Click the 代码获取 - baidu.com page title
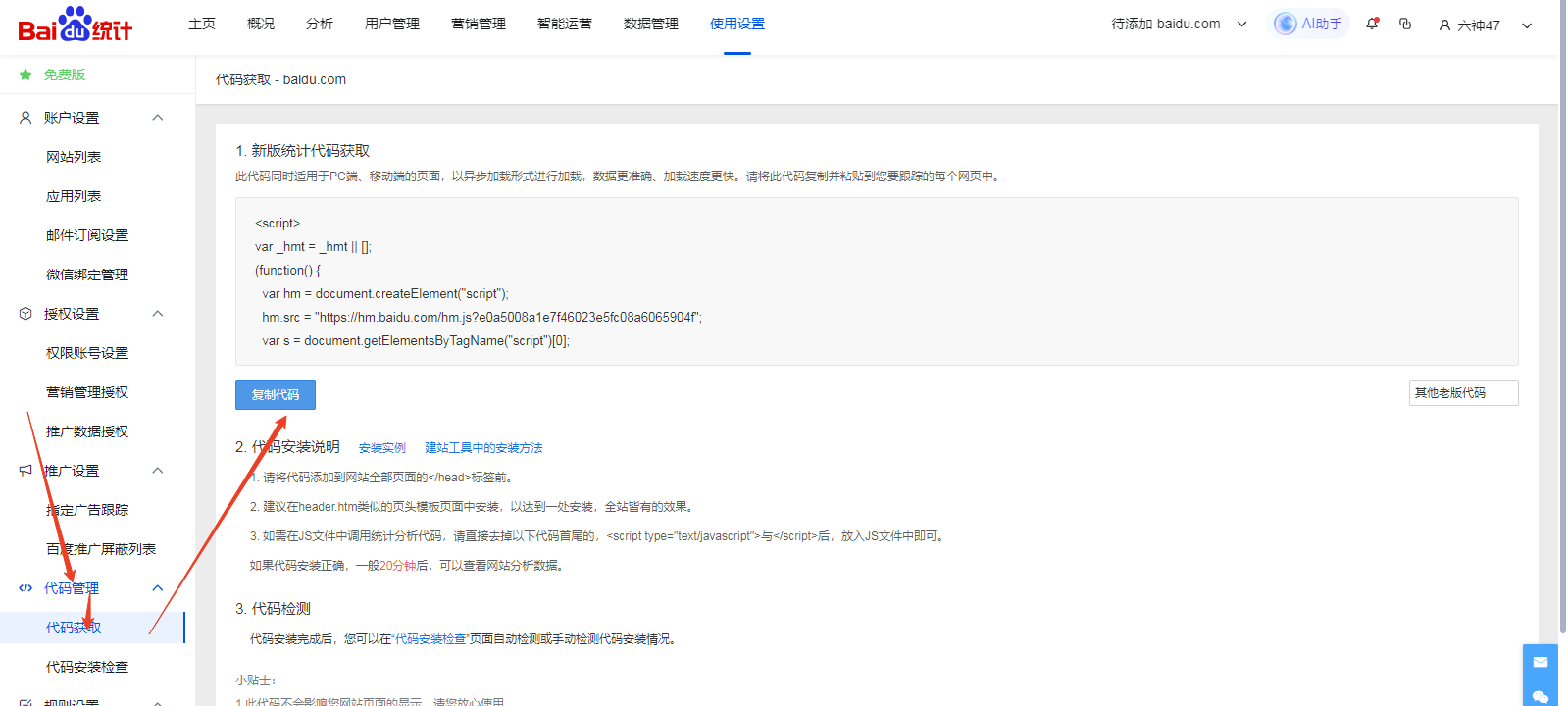Image resolution: width=1568 pixels, height=706 pixels. pos(280,80)
